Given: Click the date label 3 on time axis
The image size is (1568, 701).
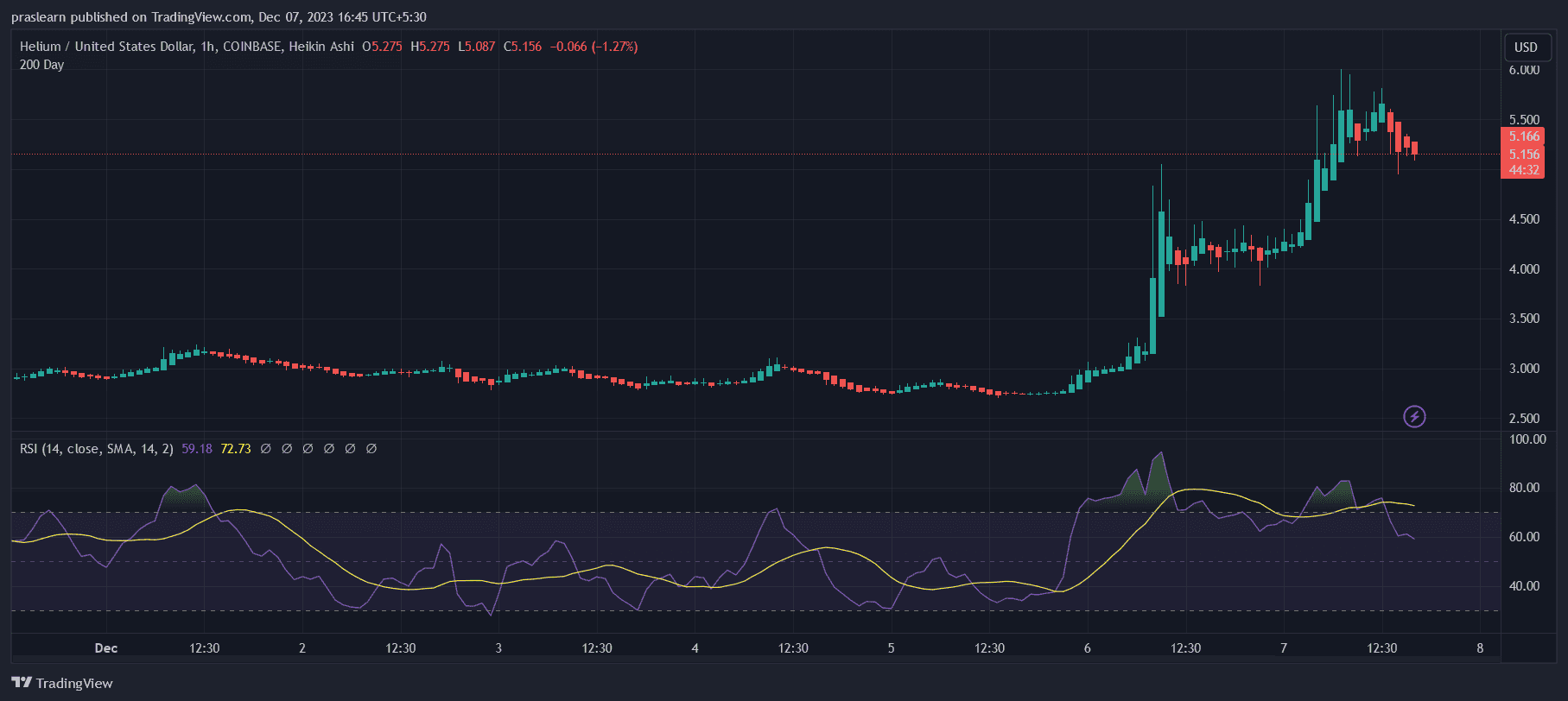Looking at the screenshot, I should tap(498, 648).
